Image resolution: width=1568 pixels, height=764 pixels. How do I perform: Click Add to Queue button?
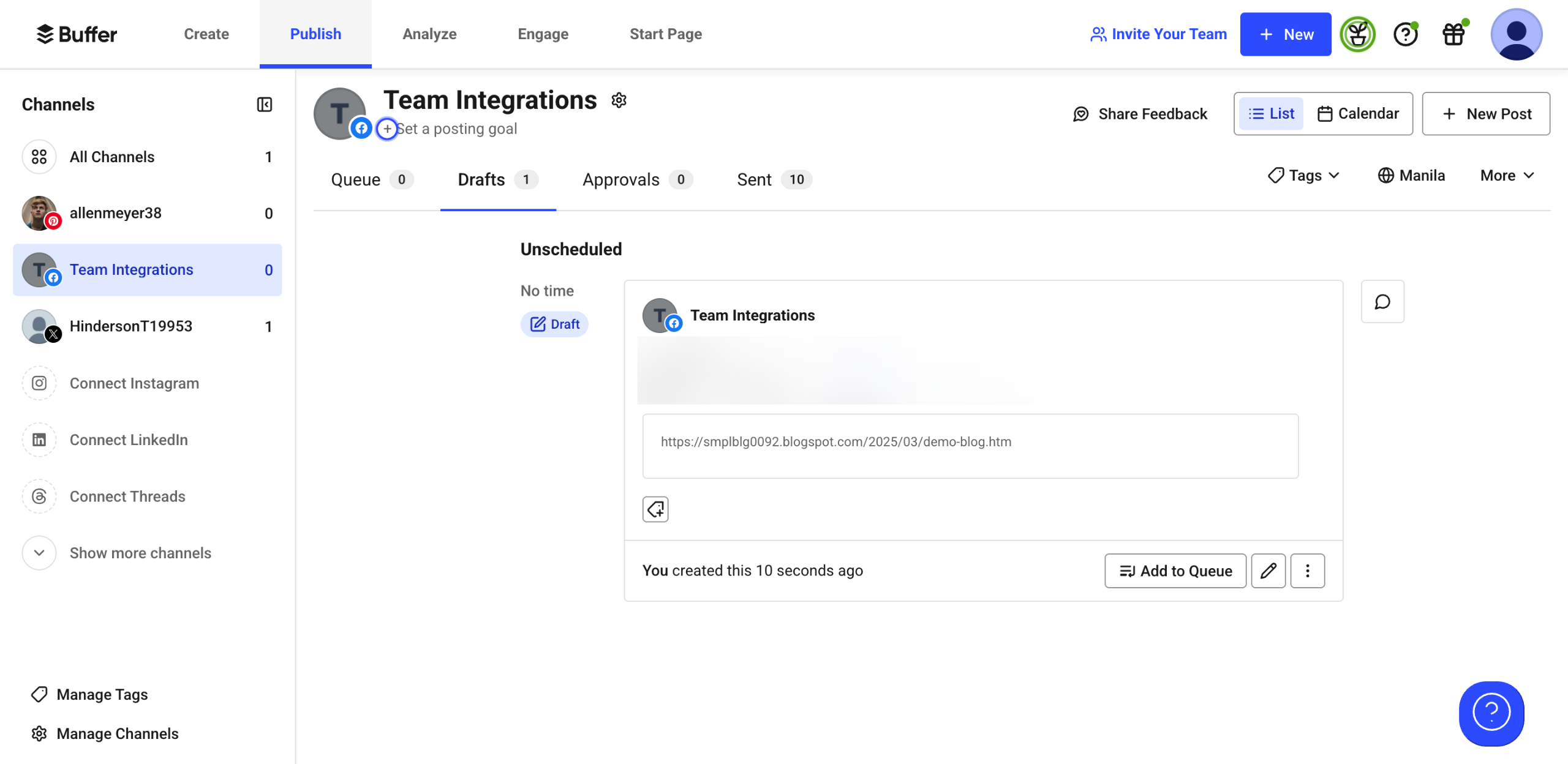click(1175, 571)
